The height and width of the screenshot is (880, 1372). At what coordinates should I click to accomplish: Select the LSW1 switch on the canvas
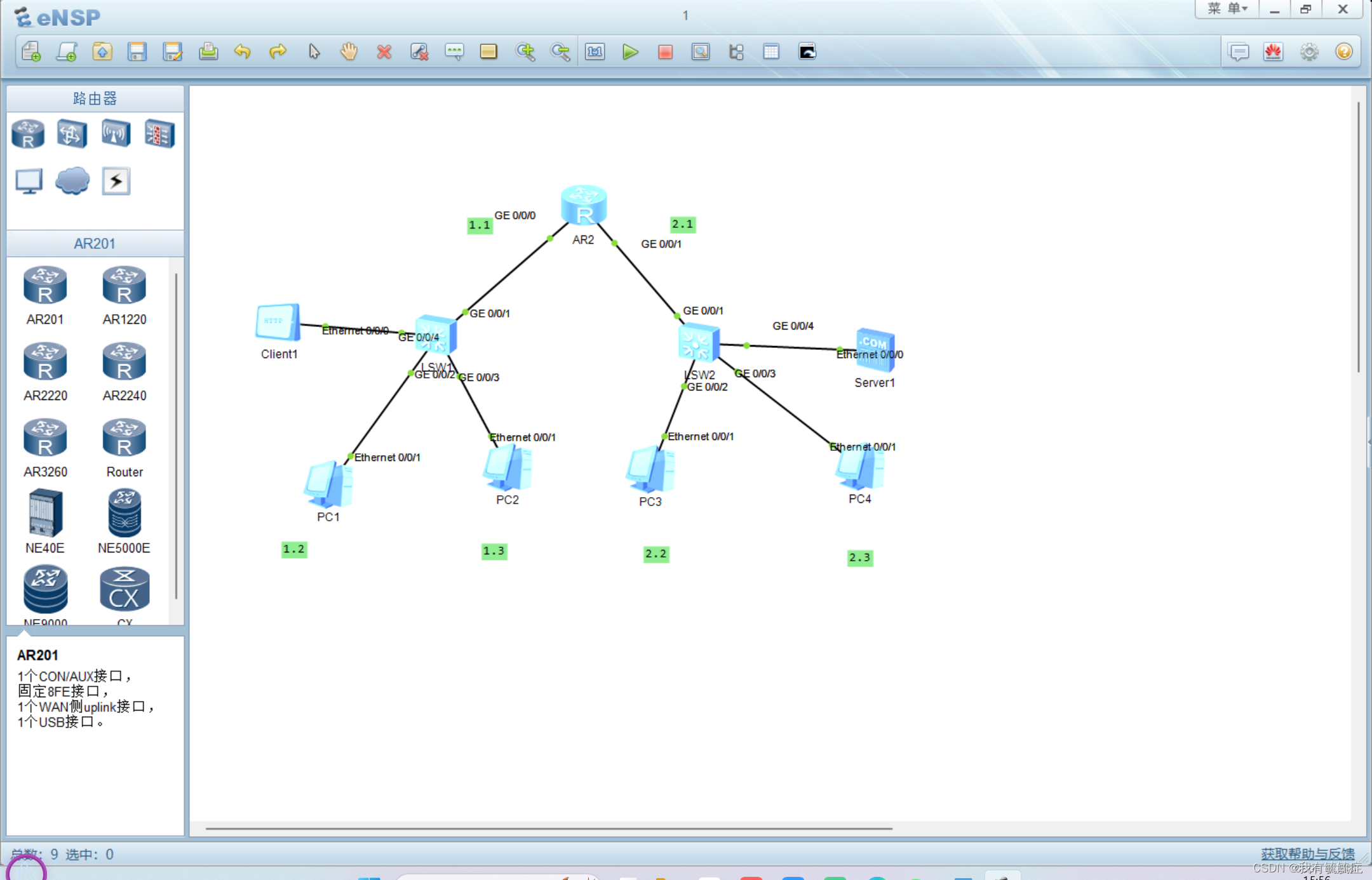pyautogui.click(x=436, y=335)
